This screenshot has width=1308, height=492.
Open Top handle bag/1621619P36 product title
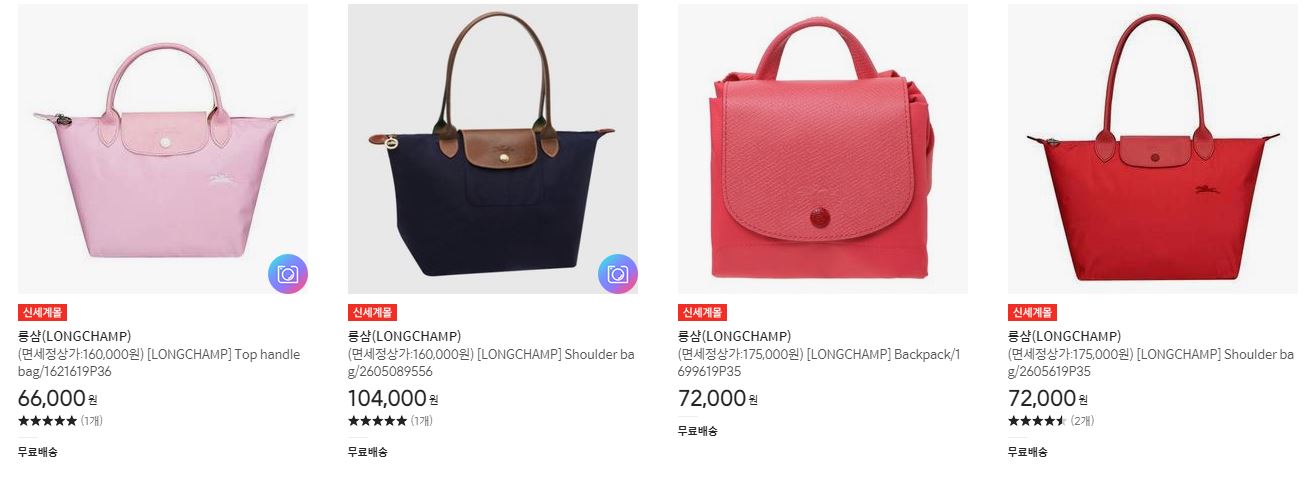click(x=159, y=362)
